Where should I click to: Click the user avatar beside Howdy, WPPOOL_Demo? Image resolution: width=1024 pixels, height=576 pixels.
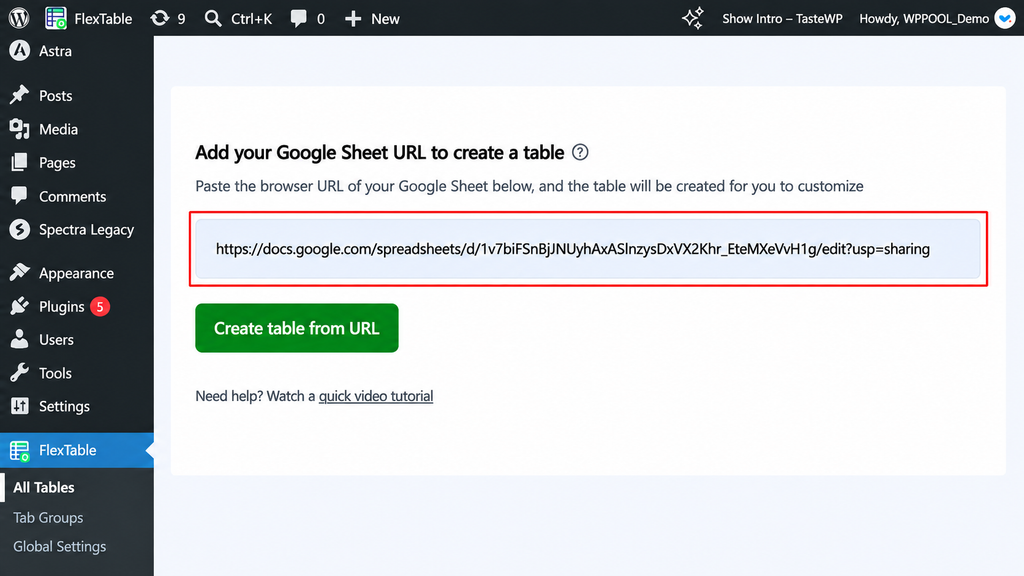(1004, 18)
